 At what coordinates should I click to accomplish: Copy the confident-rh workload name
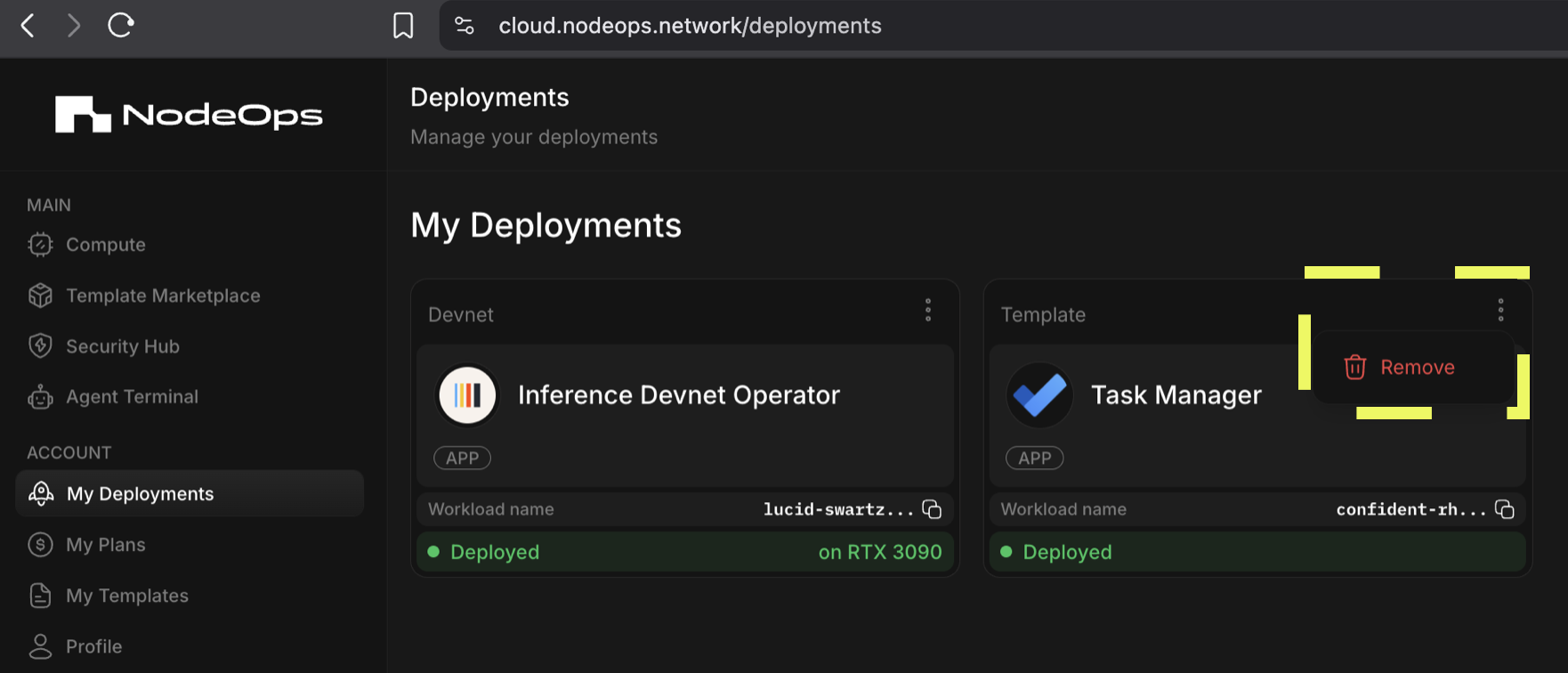(1504, 509)
